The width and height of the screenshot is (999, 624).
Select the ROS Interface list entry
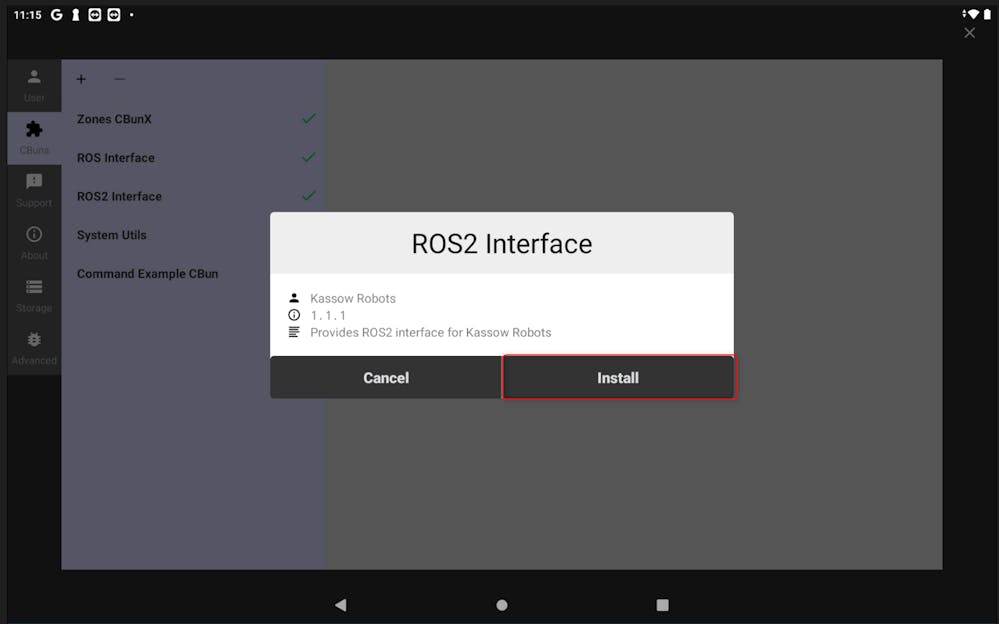coord(194,157)
